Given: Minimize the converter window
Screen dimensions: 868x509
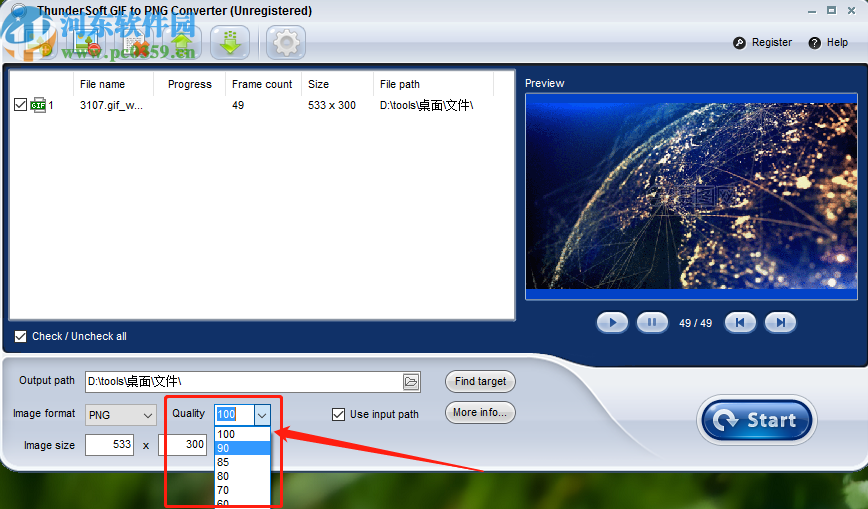Looking at the screenshot, I should click(x=812, y=11).
